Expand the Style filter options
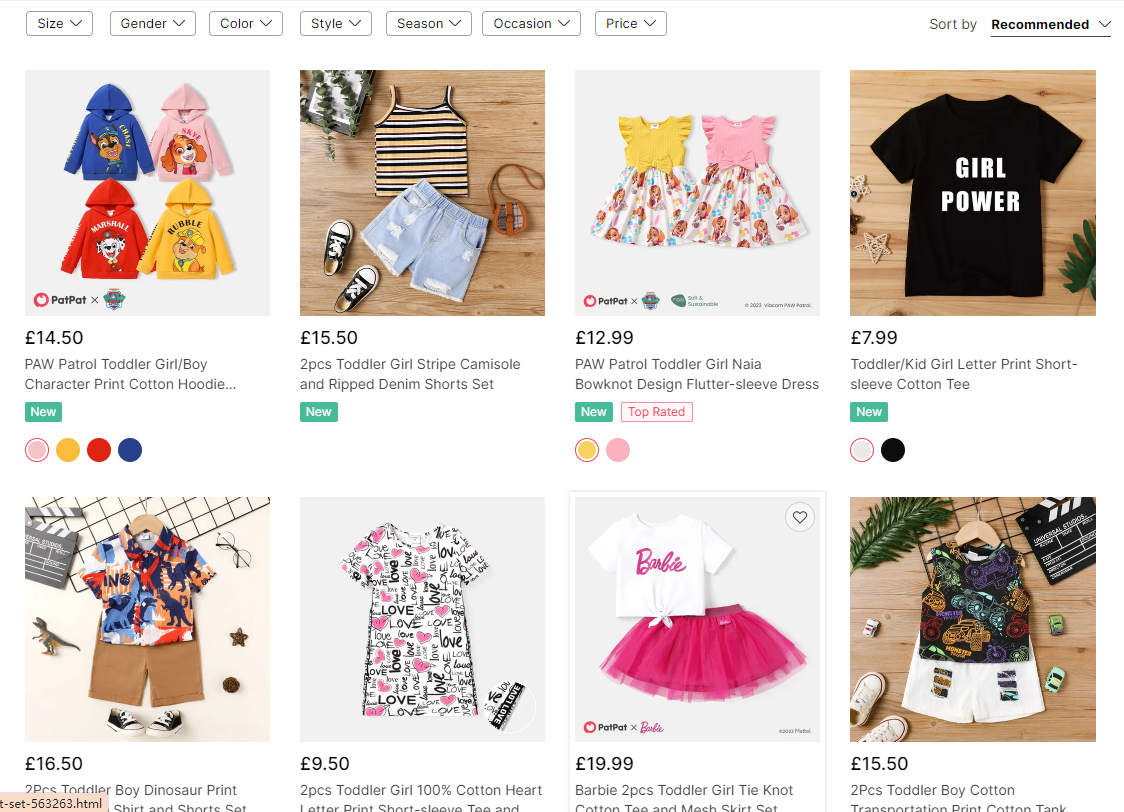 pyautogui.click(x=335, y=24)
